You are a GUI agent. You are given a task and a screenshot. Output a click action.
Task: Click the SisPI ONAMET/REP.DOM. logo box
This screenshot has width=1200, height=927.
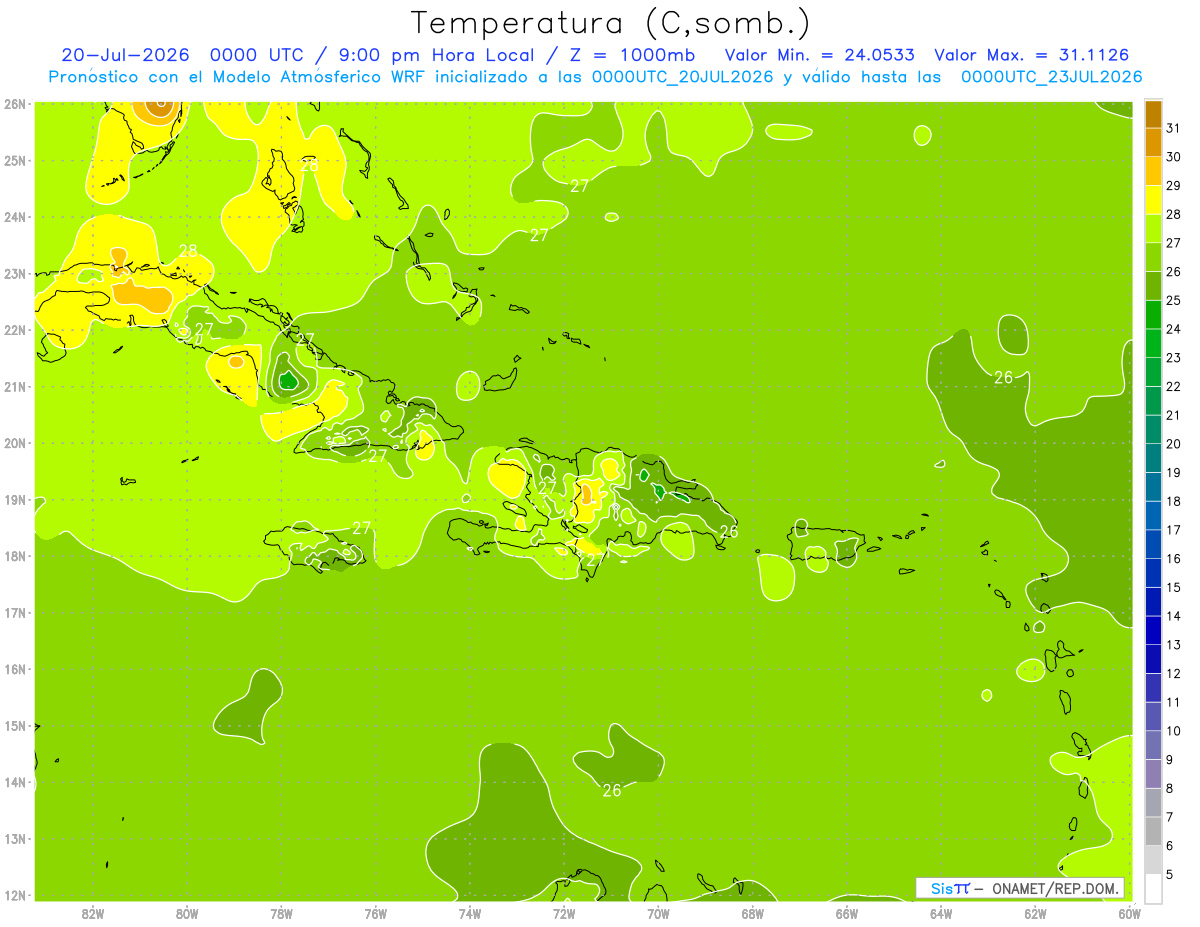pyautogui.click(x=1020, y=888)
